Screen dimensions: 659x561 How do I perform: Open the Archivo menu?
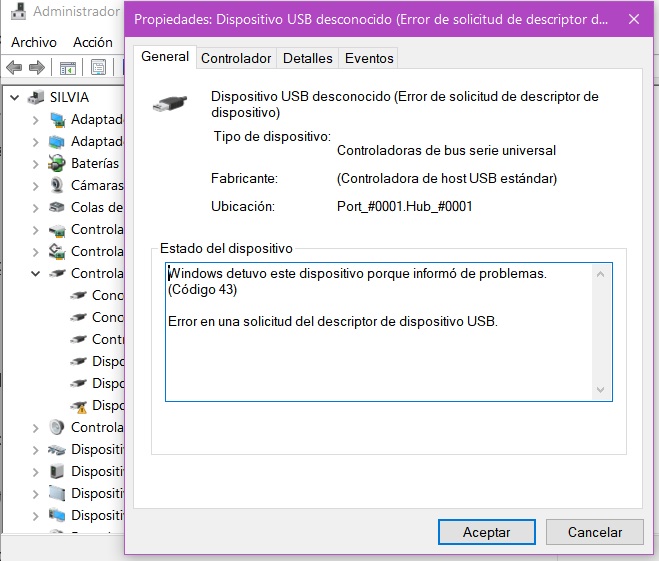point(34,42)
